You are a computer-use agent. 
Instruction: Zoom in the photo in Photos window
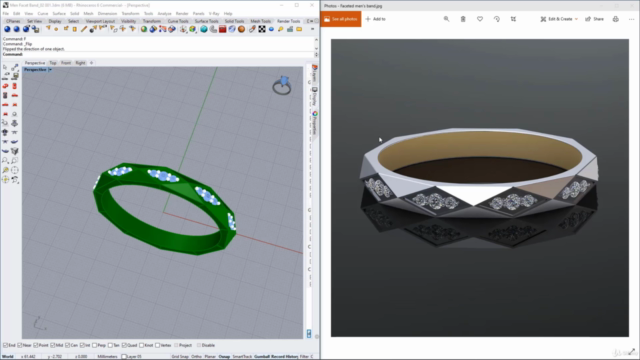pos(446,19)
